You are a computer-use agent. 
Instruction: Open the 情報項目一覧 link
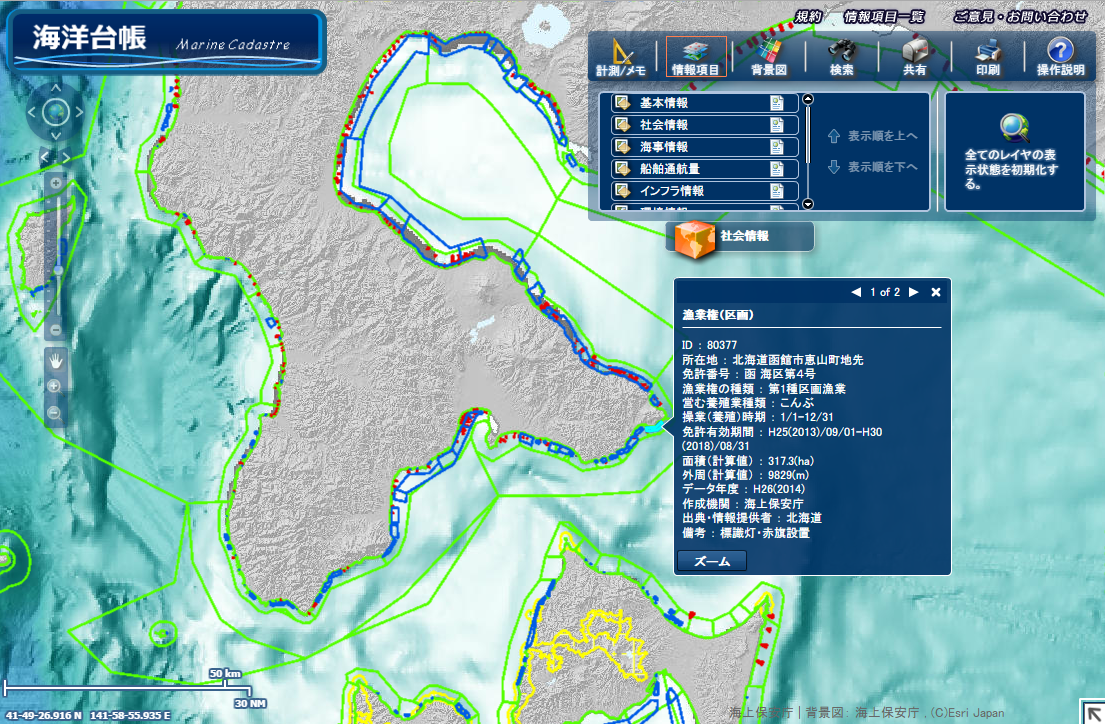(x=884, y=16)
